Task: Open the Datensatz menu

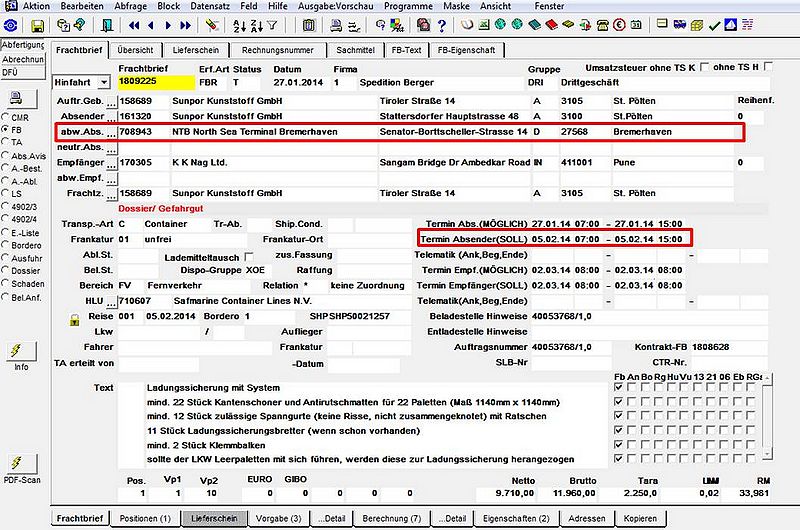Action: point(210,6)
